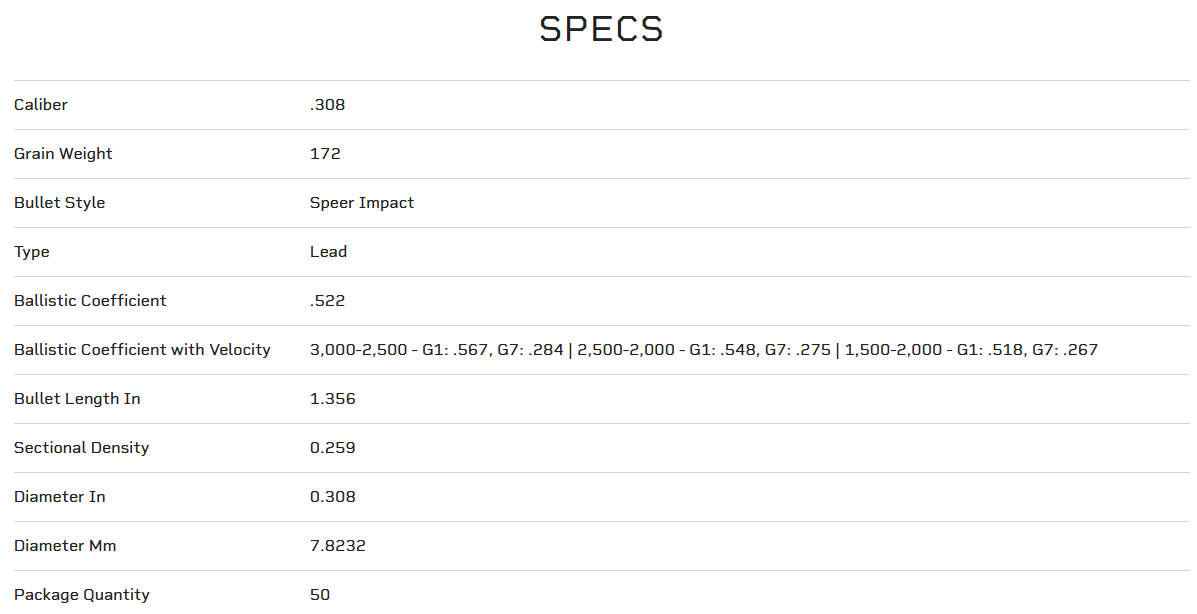Image resolution: width=1197 pixels, height=614 pixels.
Task: Click the Ballistic Coefficient value .522
Action: tap(328, 301)
